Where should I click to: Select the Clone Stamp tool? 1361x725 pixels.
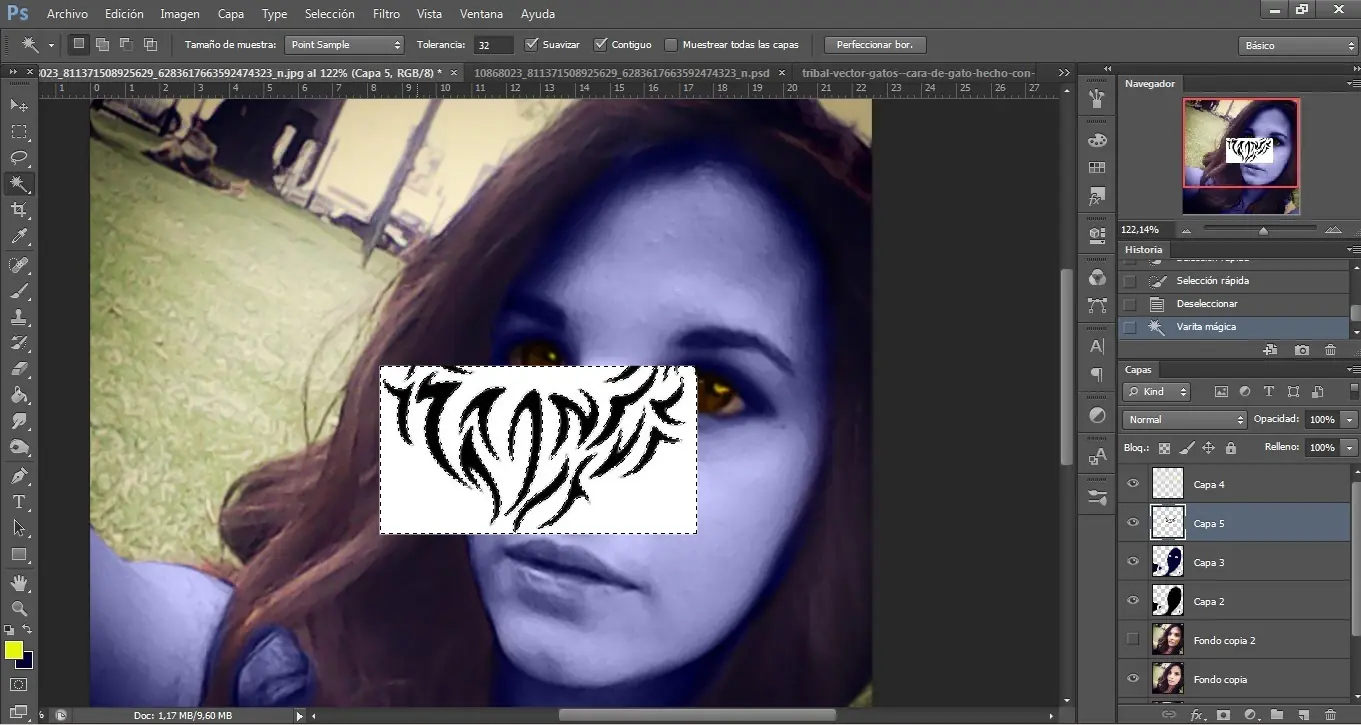tap(19, 318)
